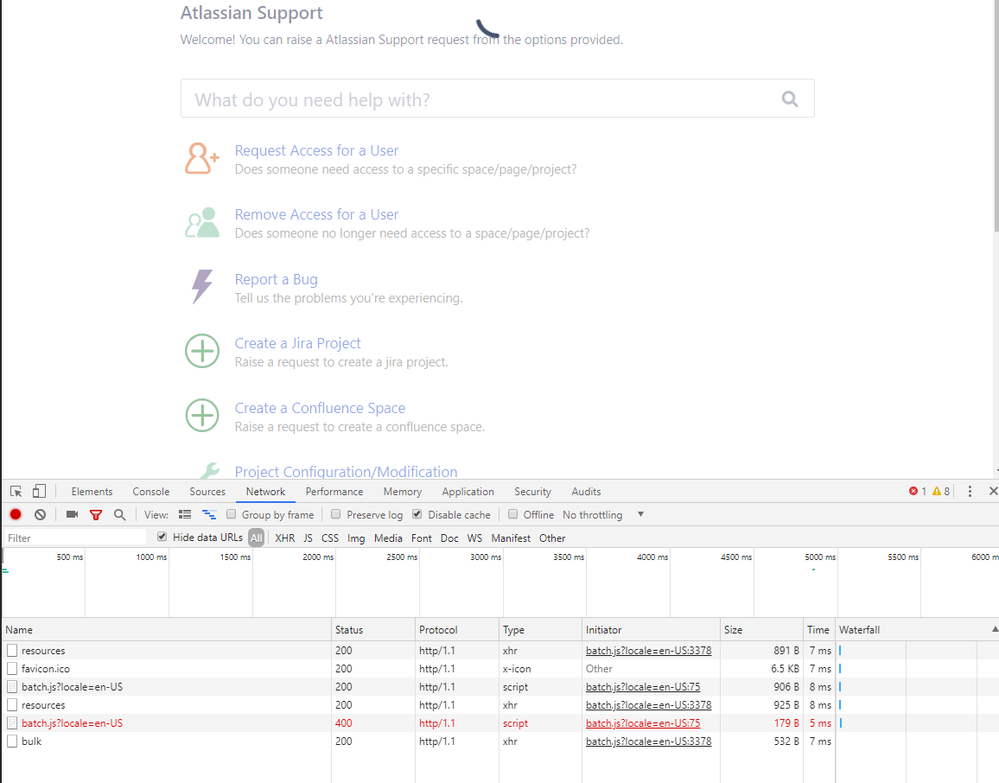Open Request Access for a User link

tap(317, 150)
